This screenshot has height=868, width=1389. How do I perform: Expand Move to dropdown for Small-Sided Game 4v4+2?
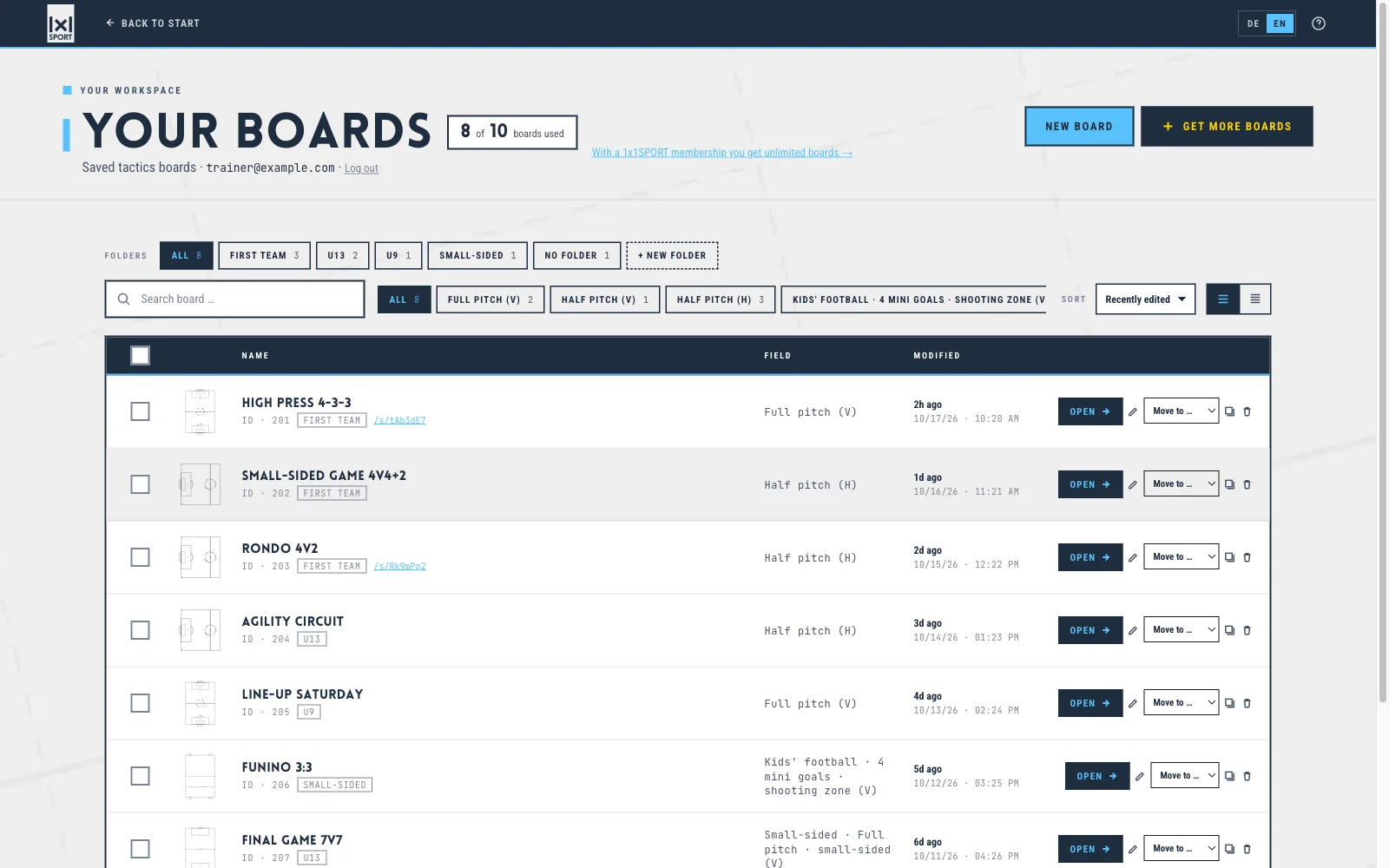coord(1181,484)
